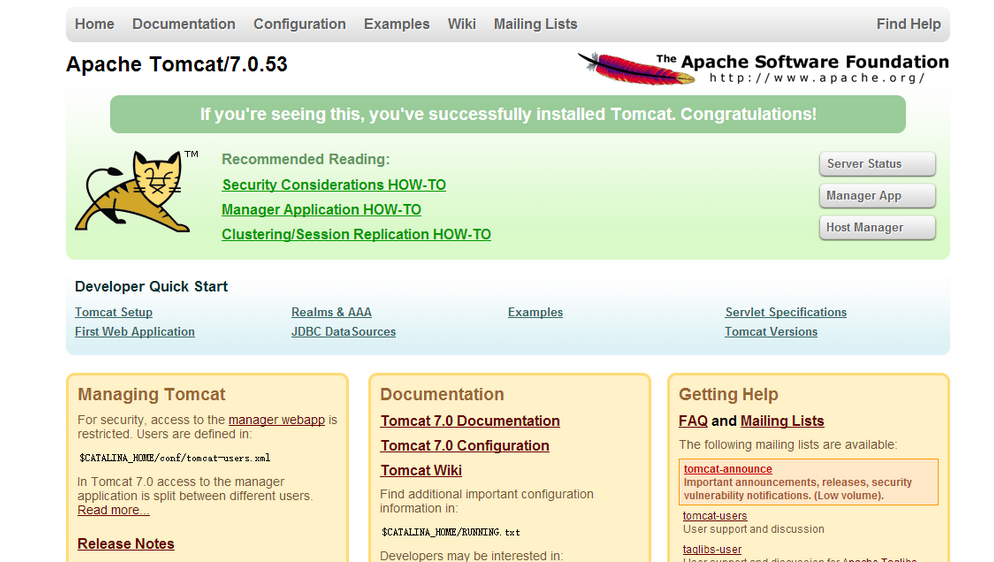
Task: Click the Getting Help heading
Action: (728, 395)
